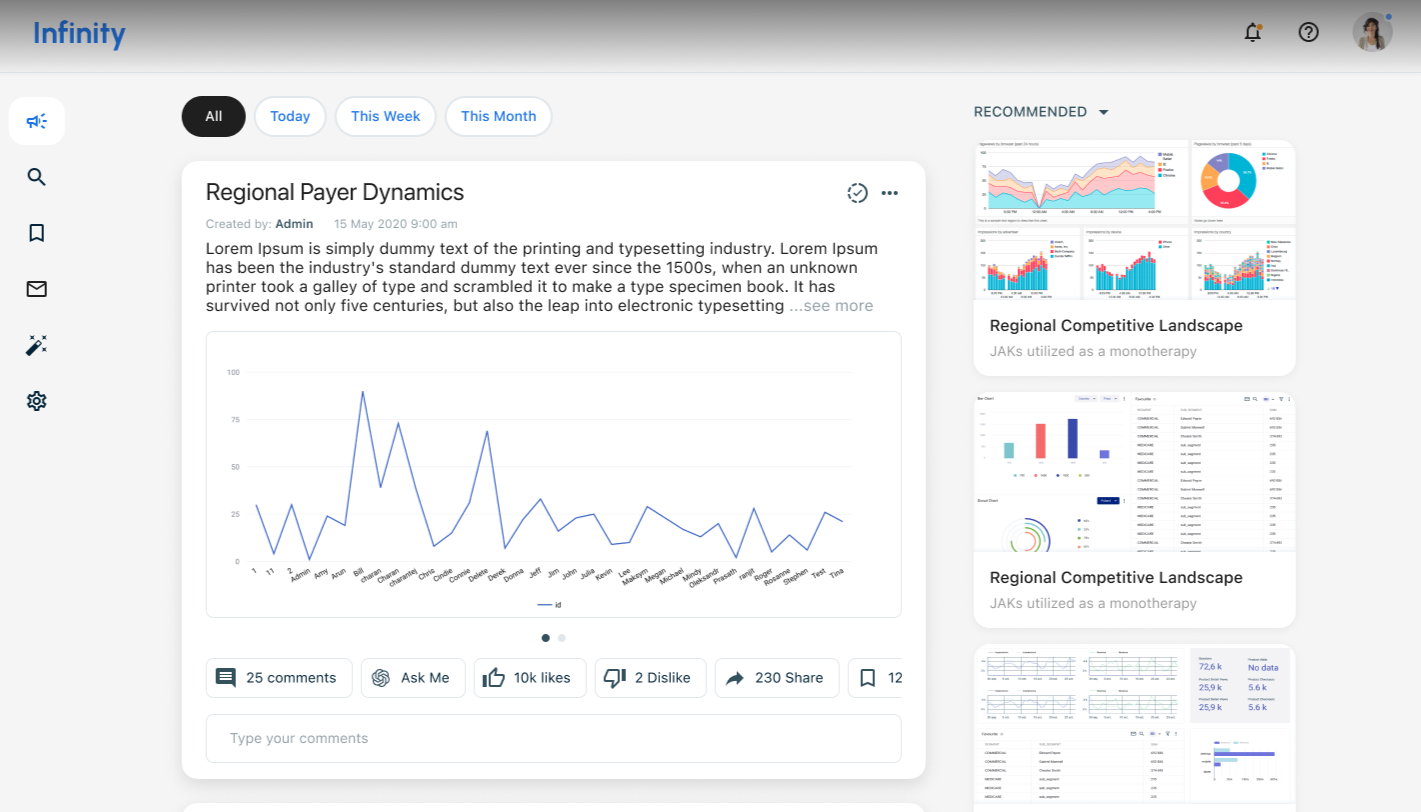
Task: Select the This Week filter tab
Action: coord(385,116)
